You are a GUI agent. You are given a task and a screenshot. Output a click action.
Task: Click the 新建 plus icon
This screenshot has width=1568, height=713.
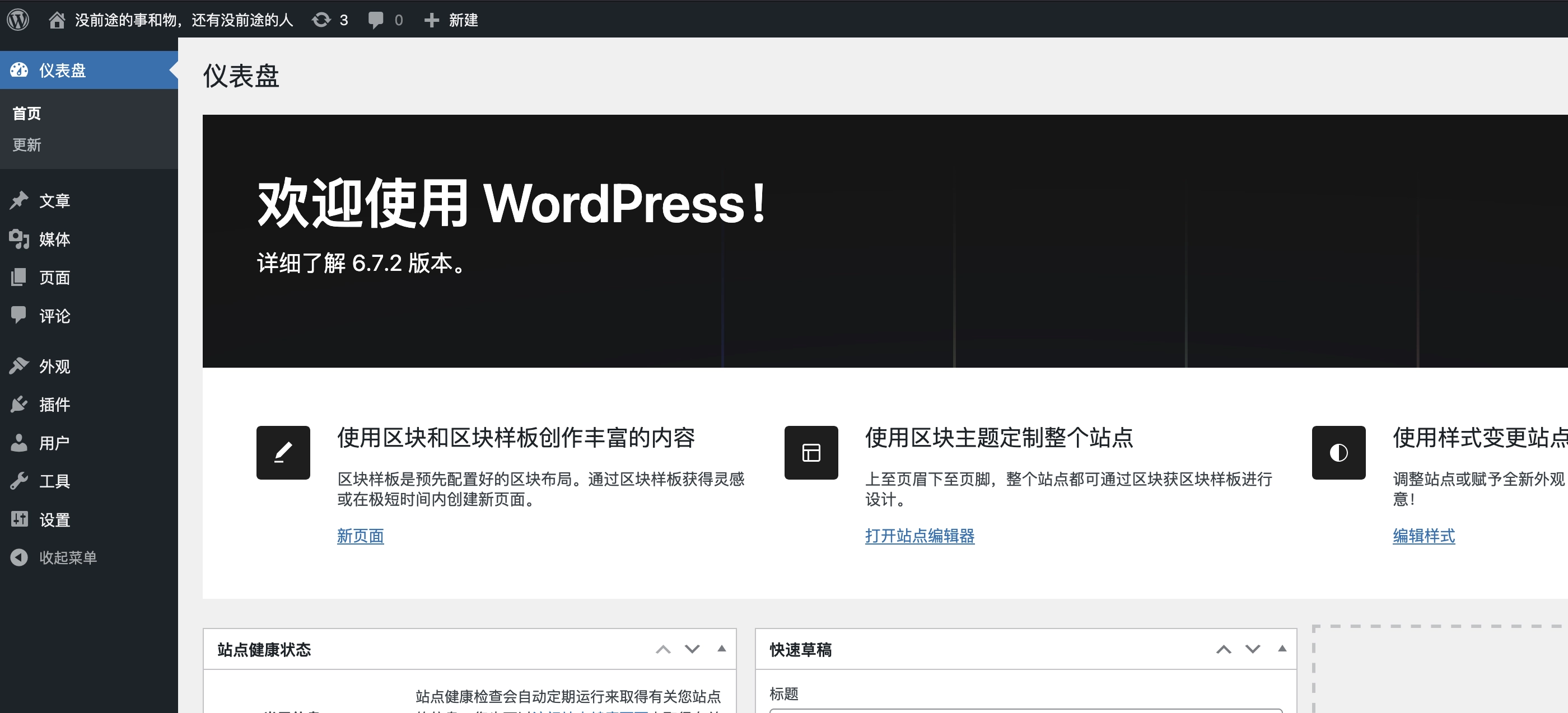click(432, 20)
